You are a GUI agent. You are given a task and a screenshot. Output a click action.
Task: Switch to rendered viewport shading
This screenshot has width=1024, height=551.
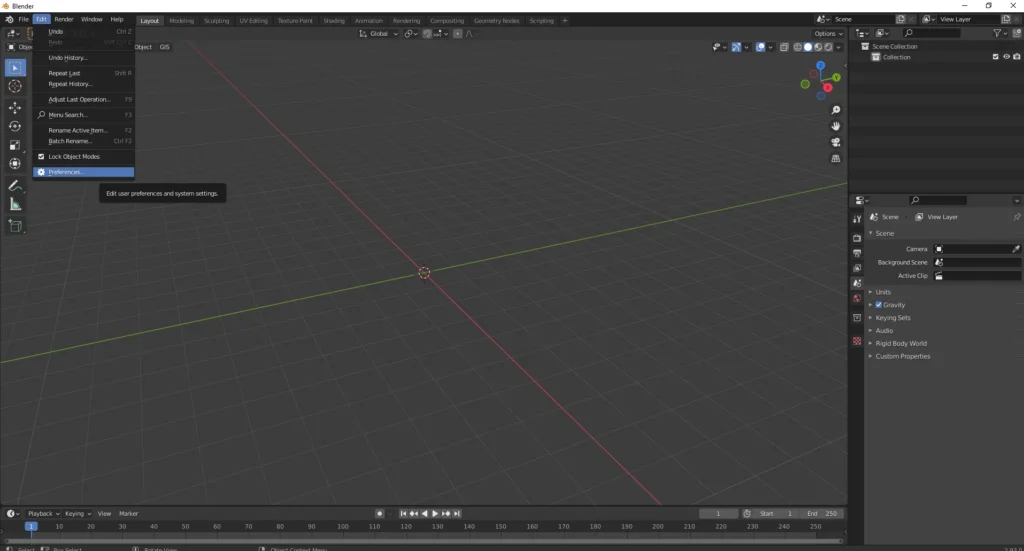pos(828,47)
